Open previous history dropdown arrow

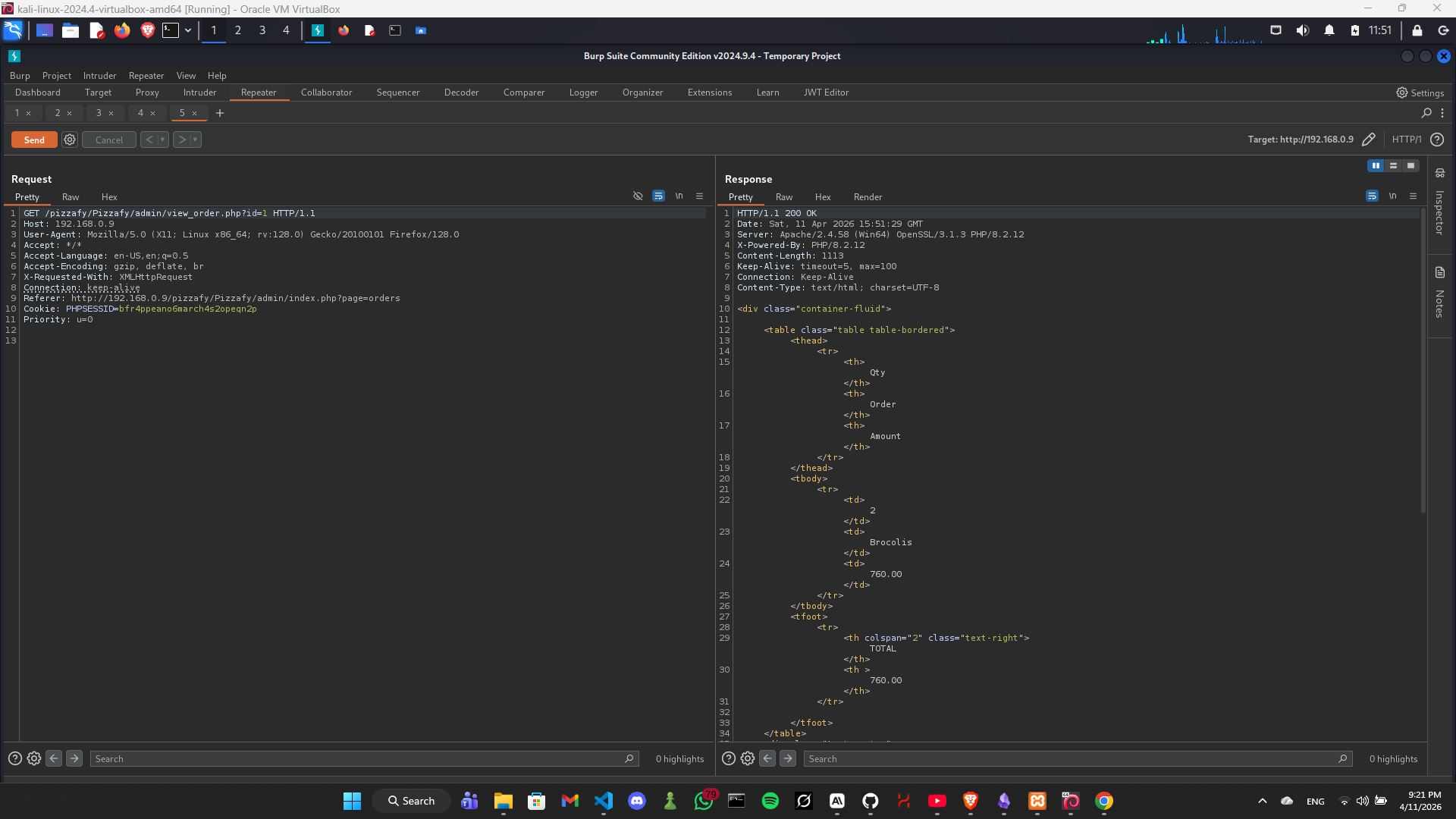162,140
